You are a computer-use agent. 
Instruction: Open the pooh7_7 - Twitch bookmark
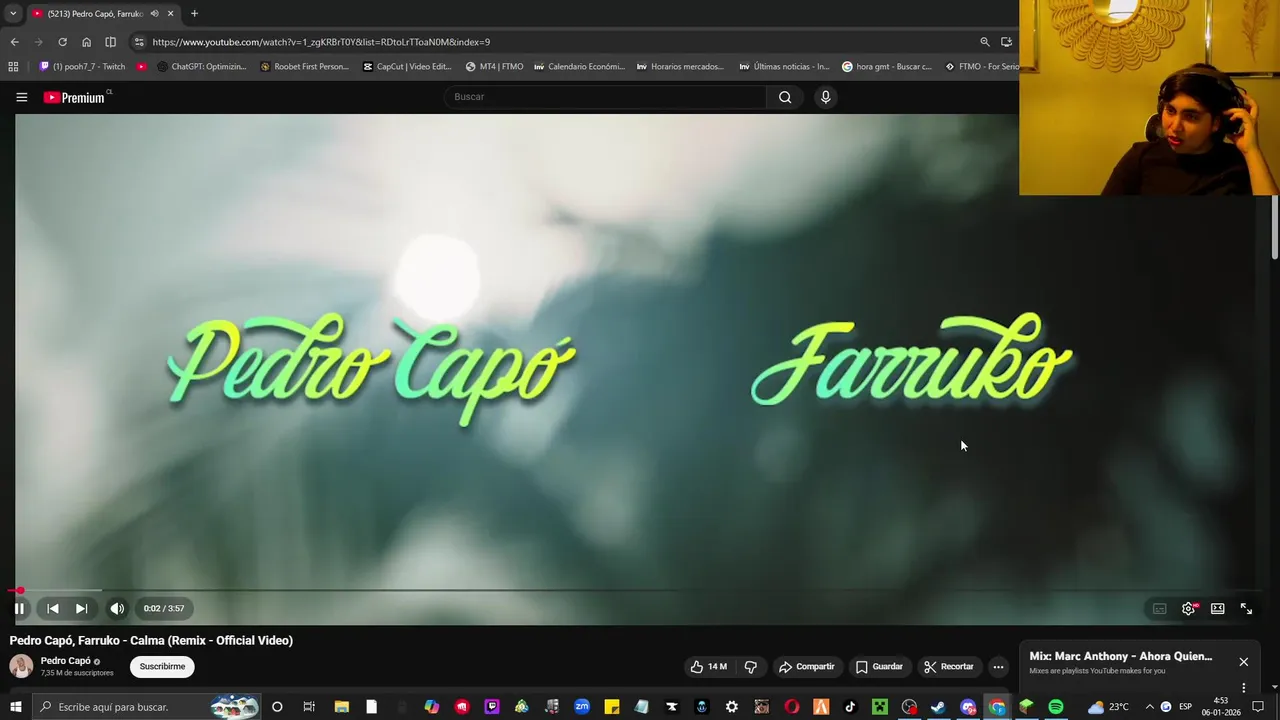[82, 67]
